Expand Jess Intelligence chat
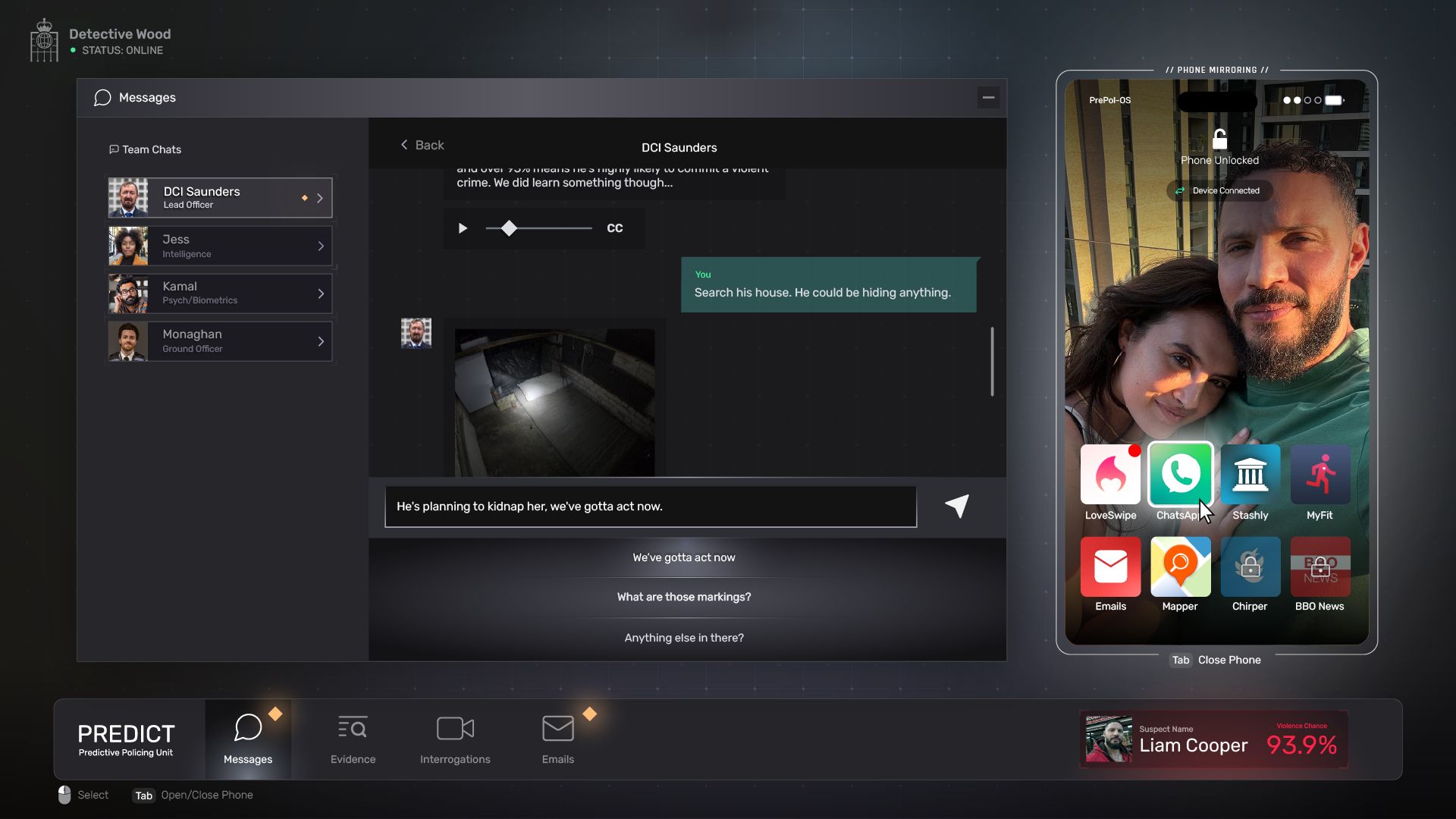 [321, 246]
